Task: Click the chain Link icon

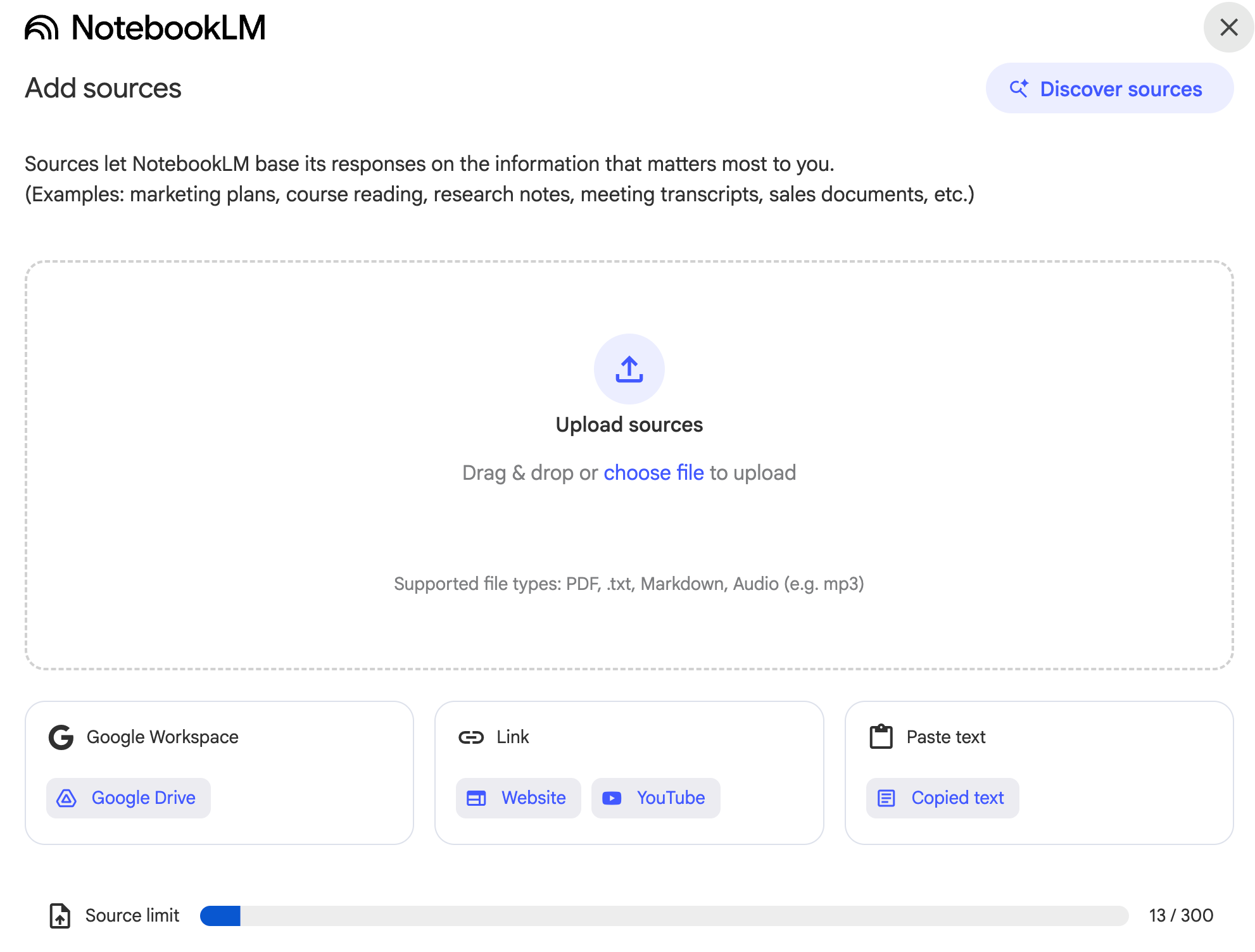Action: (471, 737)
